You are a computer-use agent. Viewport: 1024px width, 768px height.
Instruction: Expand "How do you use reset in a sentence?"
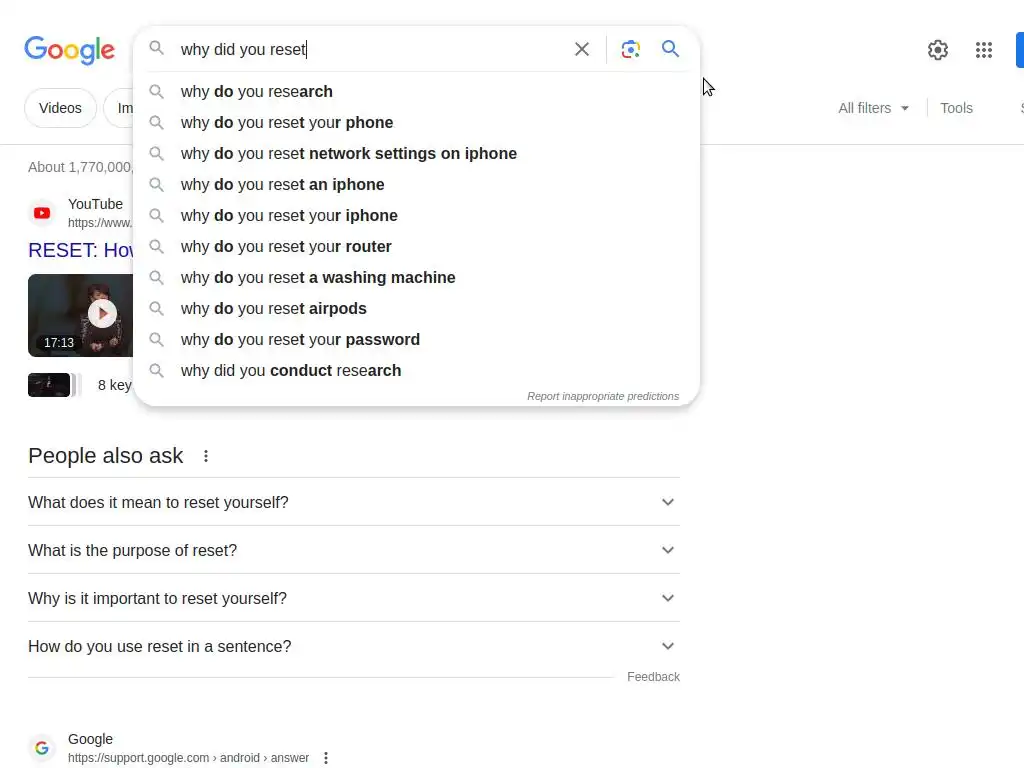668,646
